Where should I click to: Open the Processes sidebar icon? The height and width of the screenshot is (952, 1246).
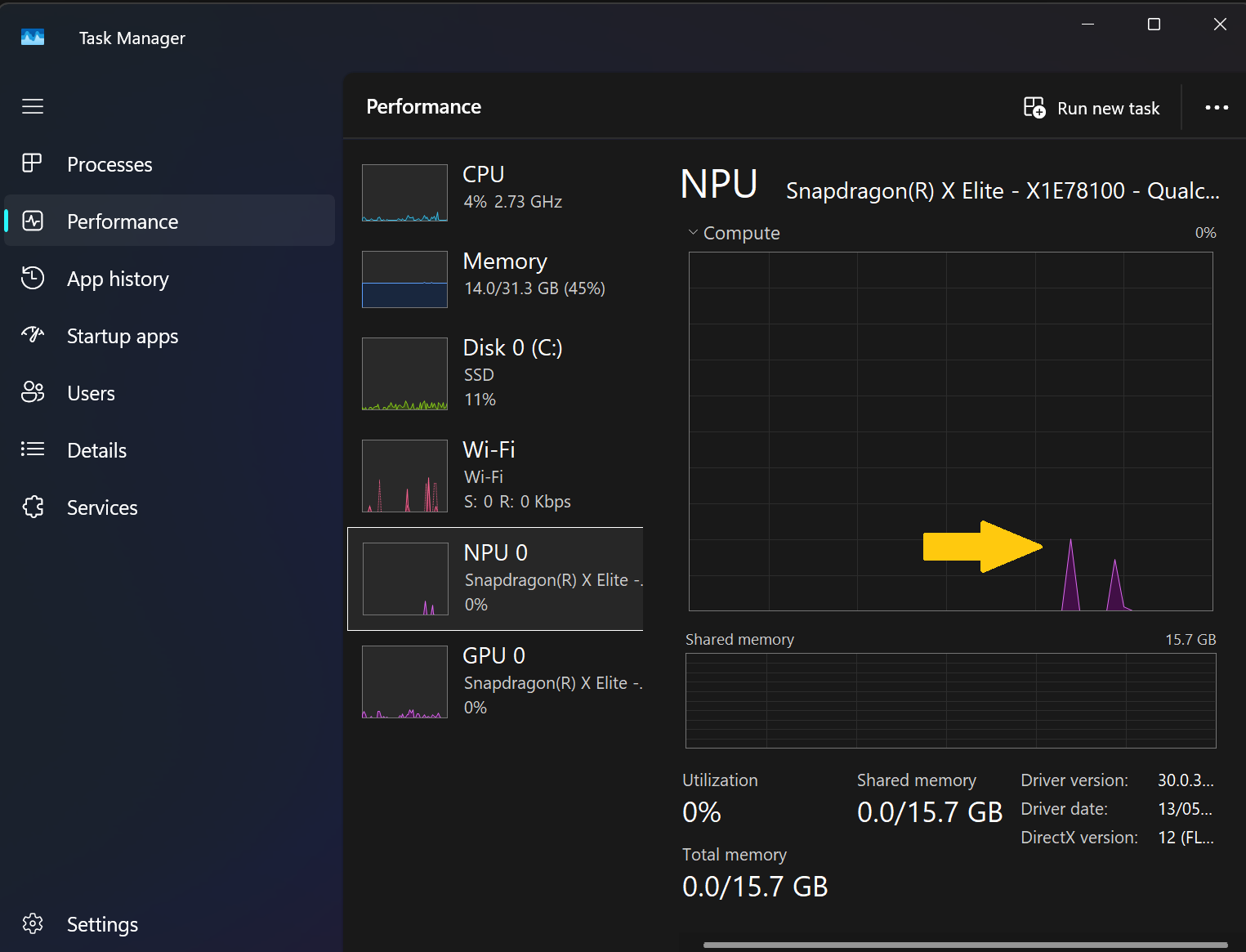coord(32,163)
